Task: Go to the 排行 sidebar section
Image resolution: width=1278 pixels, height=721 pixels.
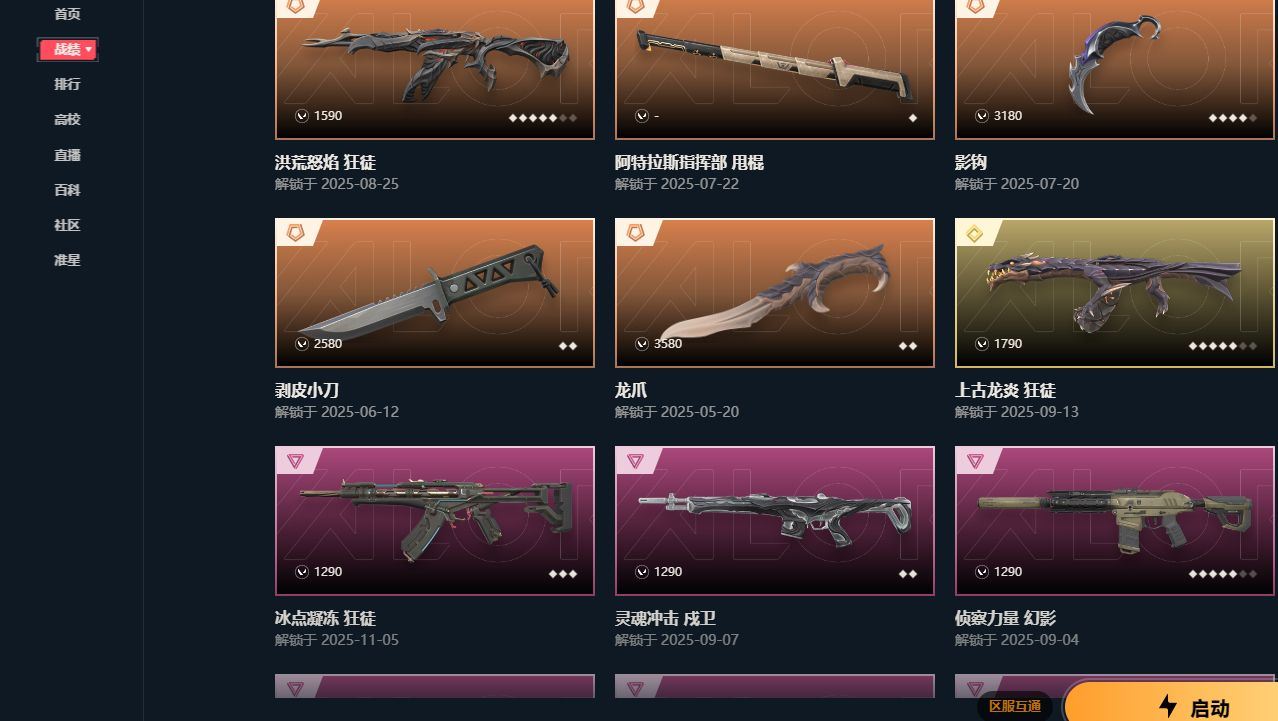Action: click(67, 84)
